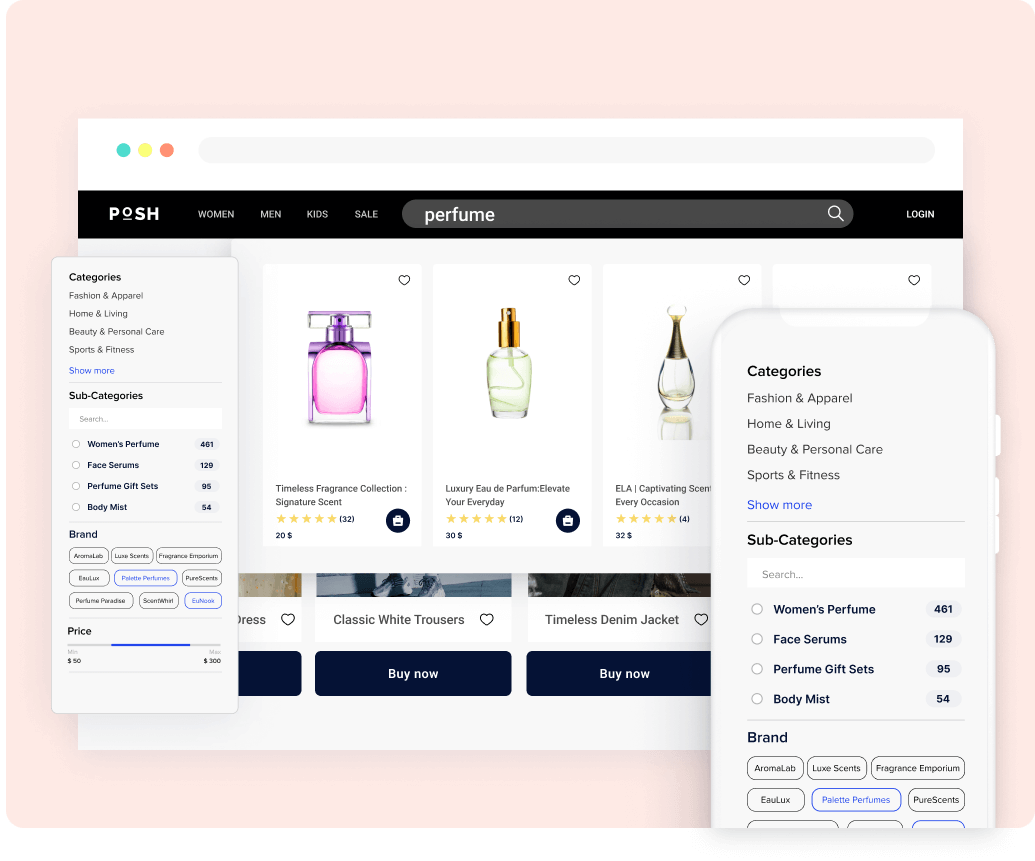
Task: Favorite the Timeless Fragrance Collection perfume
Action: point(404,280)
